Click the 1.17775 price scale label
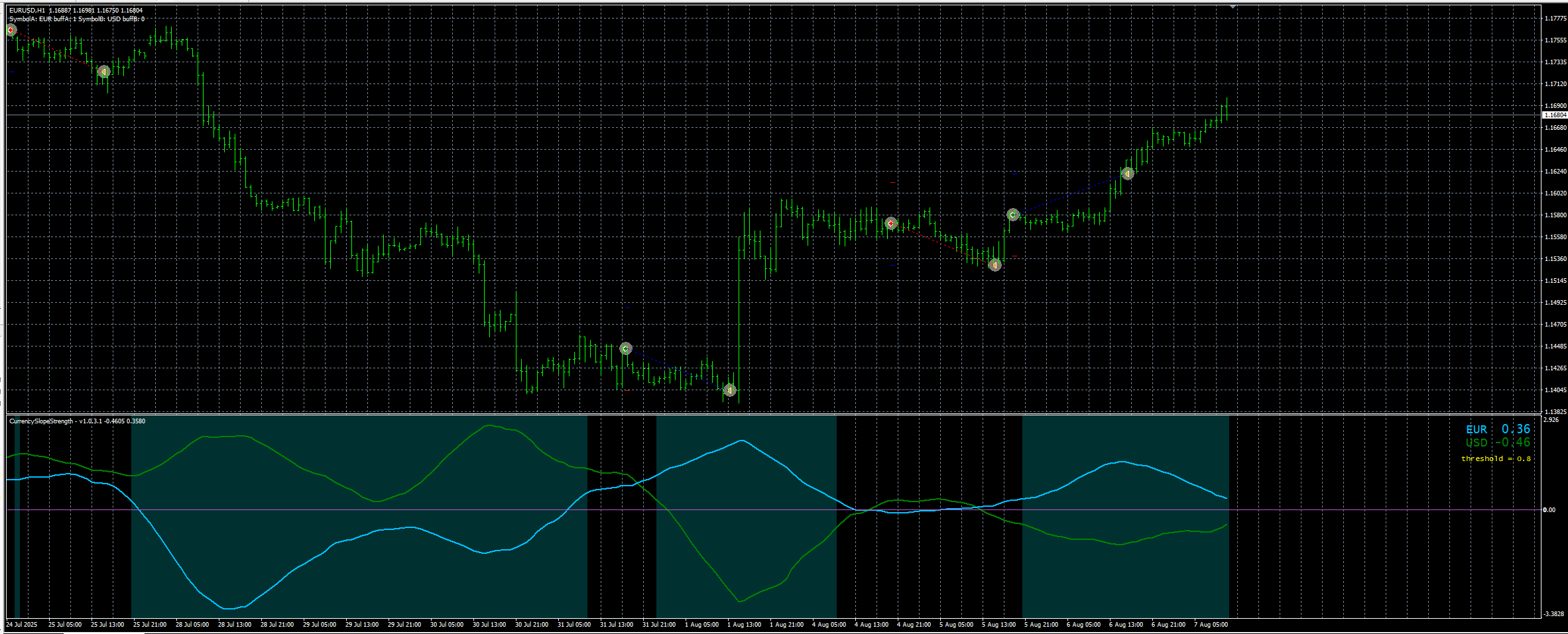The width and height of the screenshot is (1568, 634). tap(1555, 19)
